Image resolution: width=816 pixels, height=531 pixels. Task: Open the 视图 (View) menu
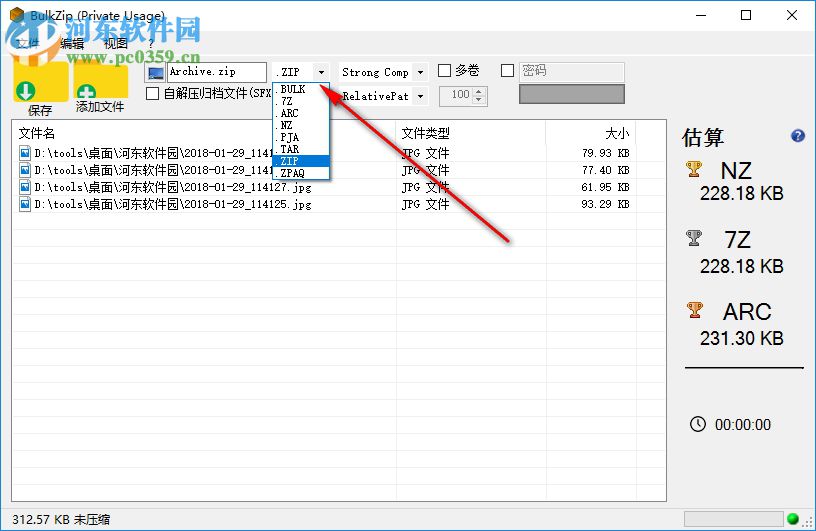pyautogui.click(x=116, y=44)
